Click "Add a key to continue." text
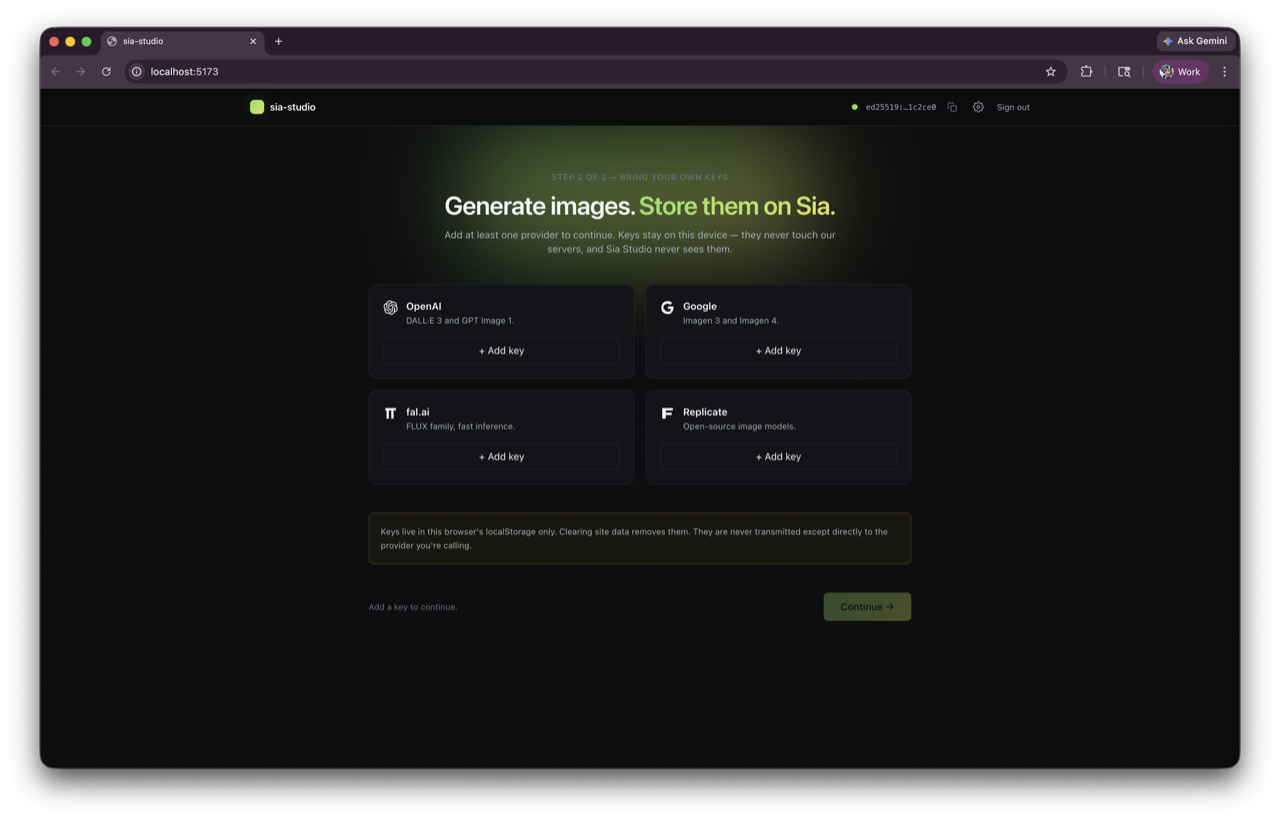 (413, 607)
